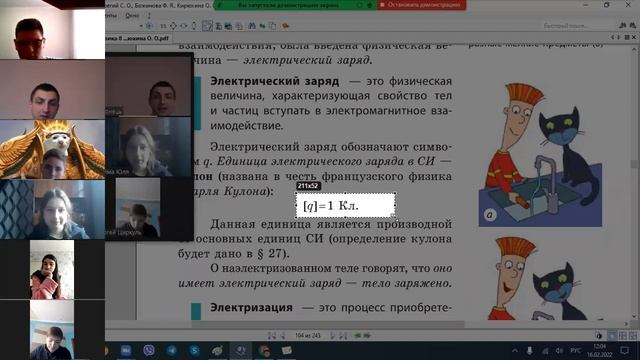Select the rightmost page layout icon
Viewport: 640px width, 360px height.
[x=632, y=336]
